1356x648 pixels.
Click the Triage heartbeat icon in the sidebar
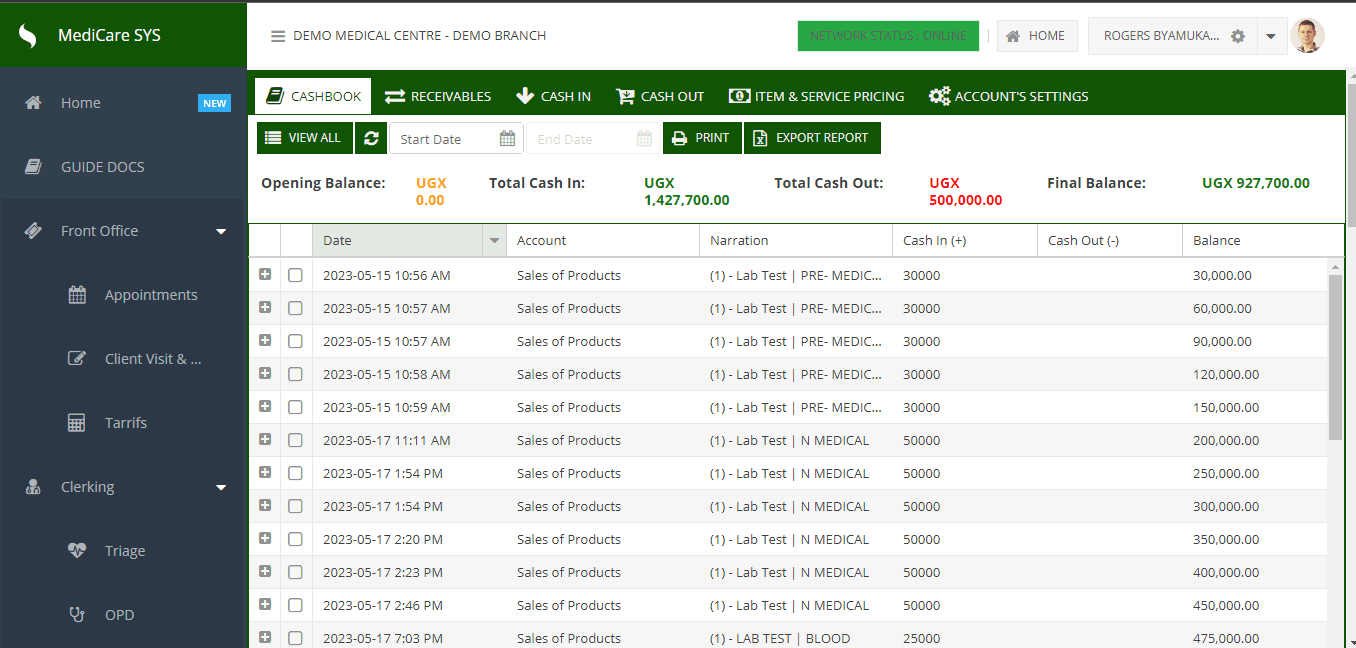pyautogui.click(x=77, y=551)
